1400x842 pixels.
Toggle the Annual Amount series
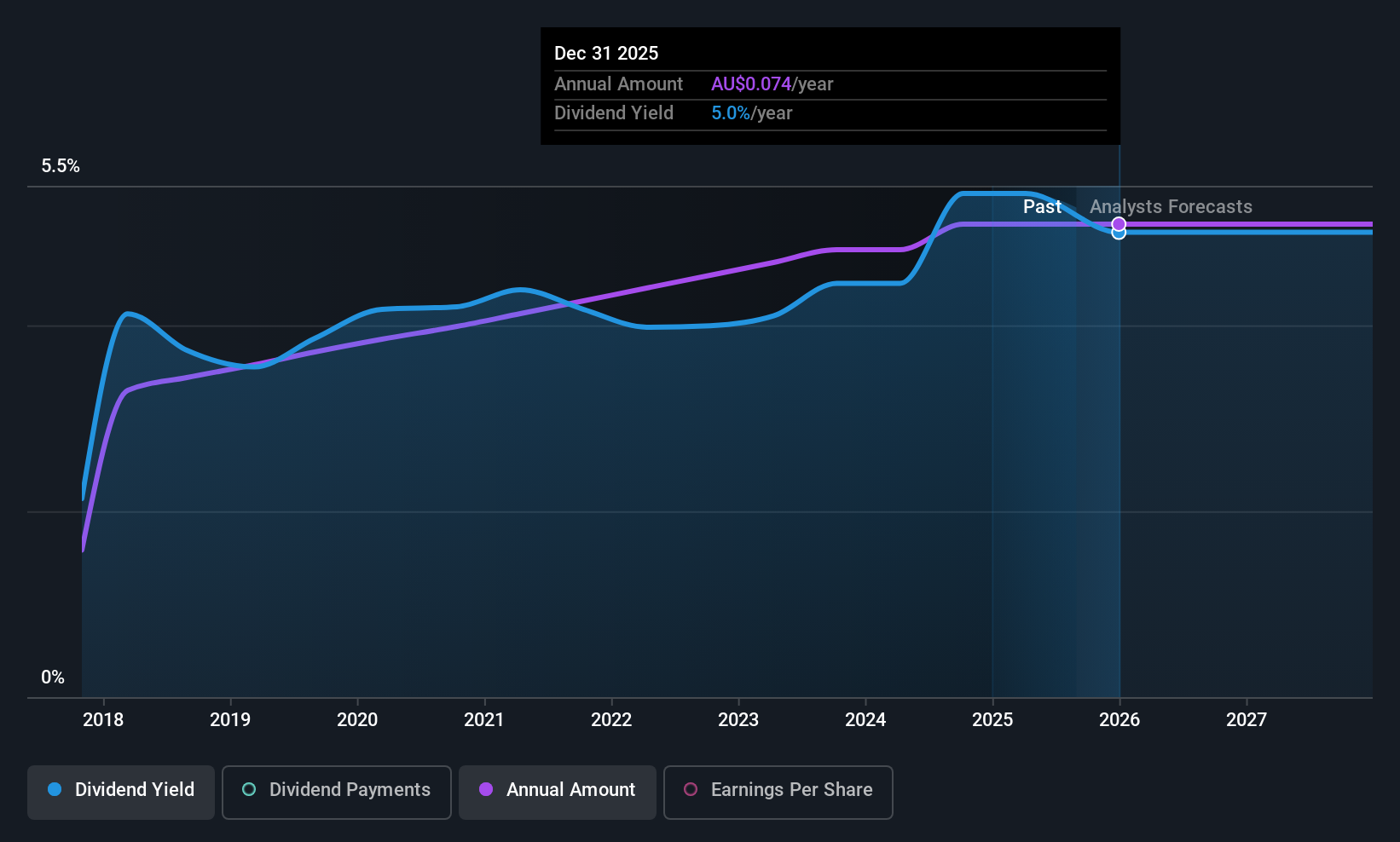(x=558, y=790)
